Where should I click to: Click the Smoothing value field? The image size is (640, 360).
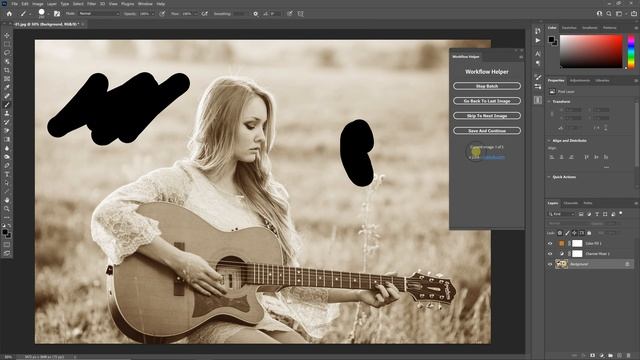click(240, 14)
